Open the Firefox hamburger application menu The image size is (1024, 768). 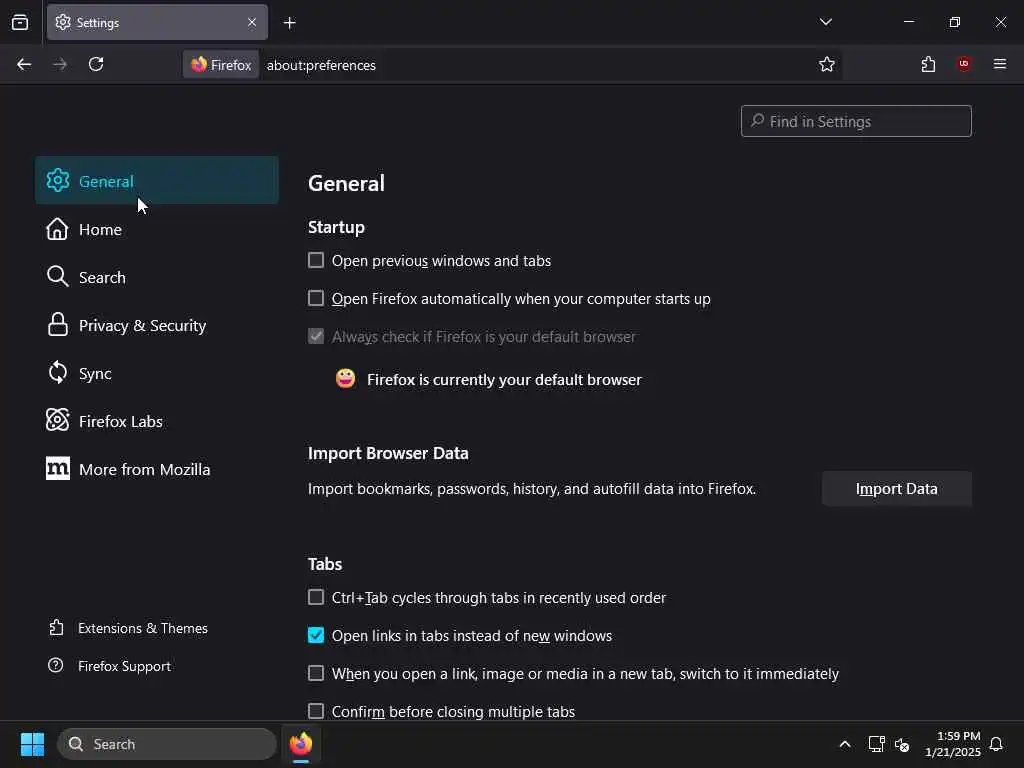[1000, 64]
